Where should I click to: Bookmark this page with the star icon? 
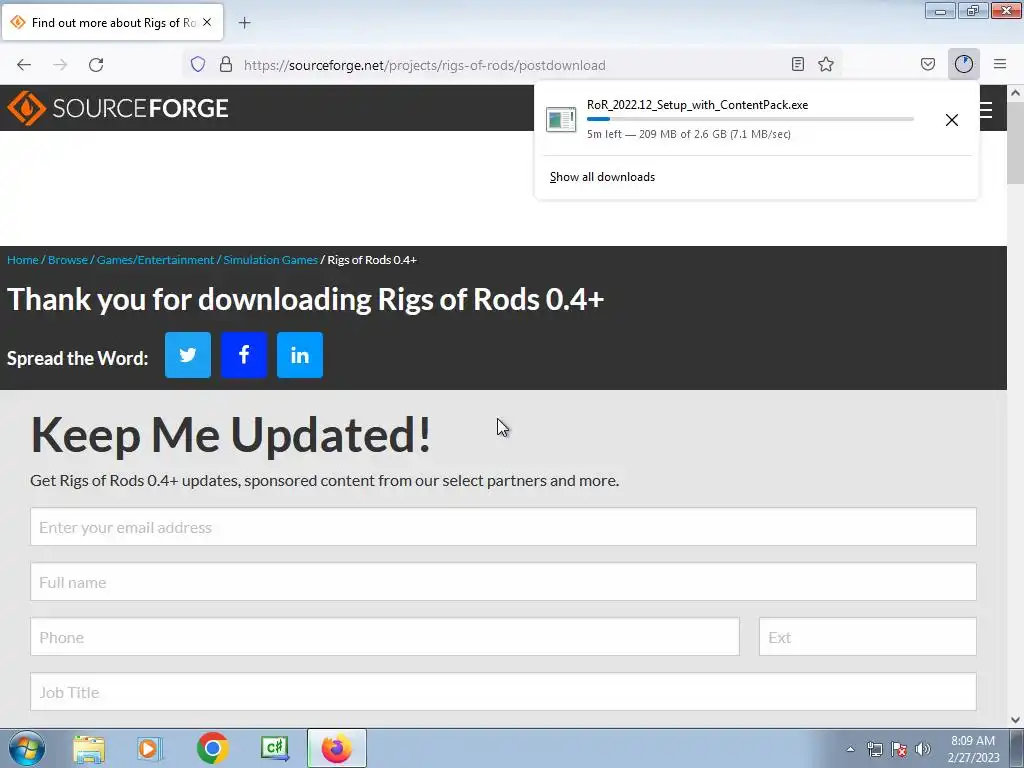pos(826,64)
